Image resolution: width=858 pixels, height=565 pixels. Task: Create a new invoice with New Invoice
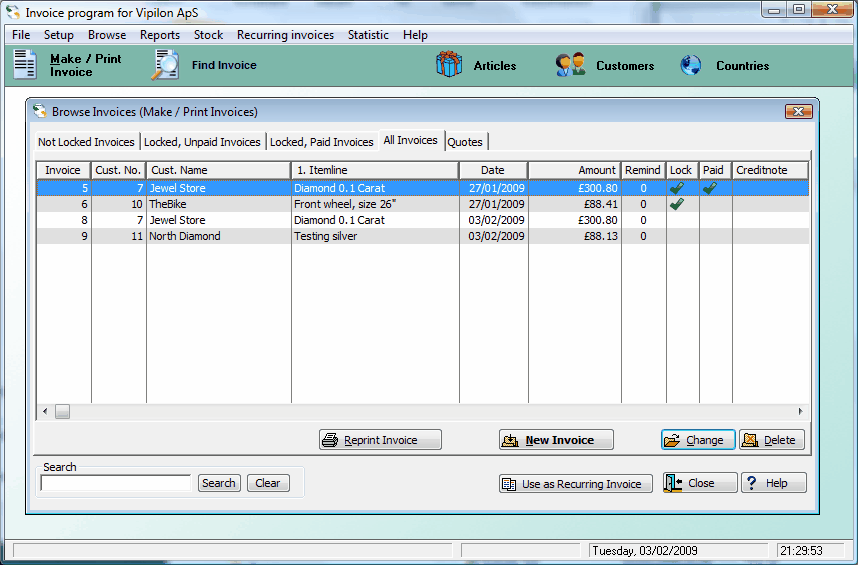556,440
